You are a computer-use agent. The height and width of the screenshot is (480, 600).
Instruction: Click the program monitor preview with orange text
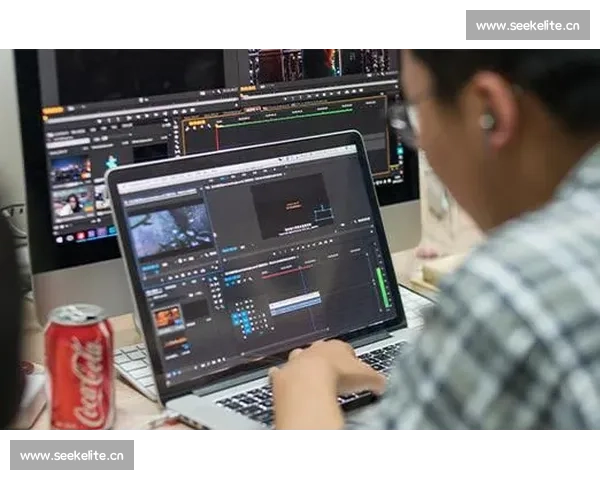(x=289, y=203)
